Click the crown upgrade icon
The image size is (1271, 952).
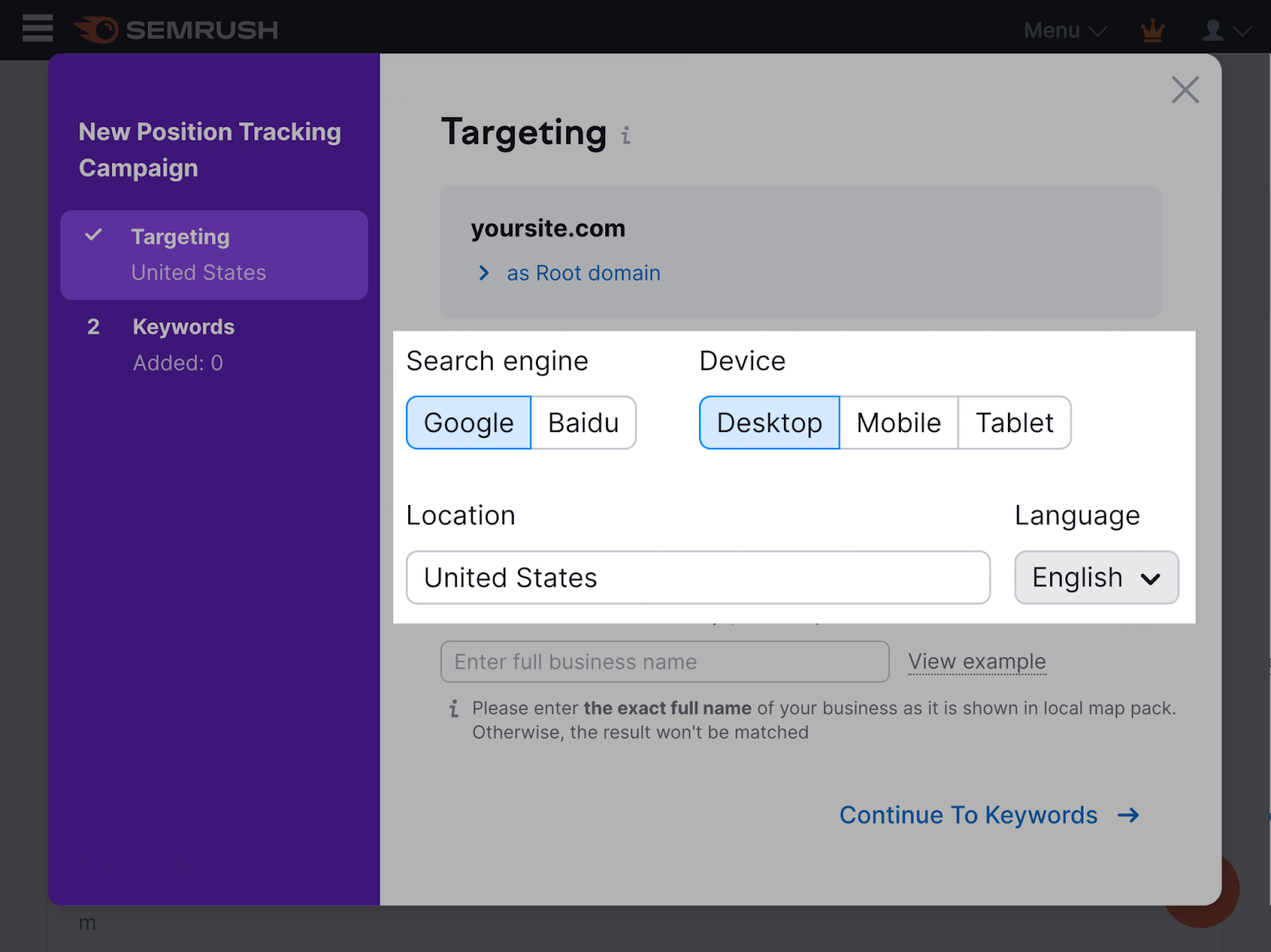tap(1152, 29)
